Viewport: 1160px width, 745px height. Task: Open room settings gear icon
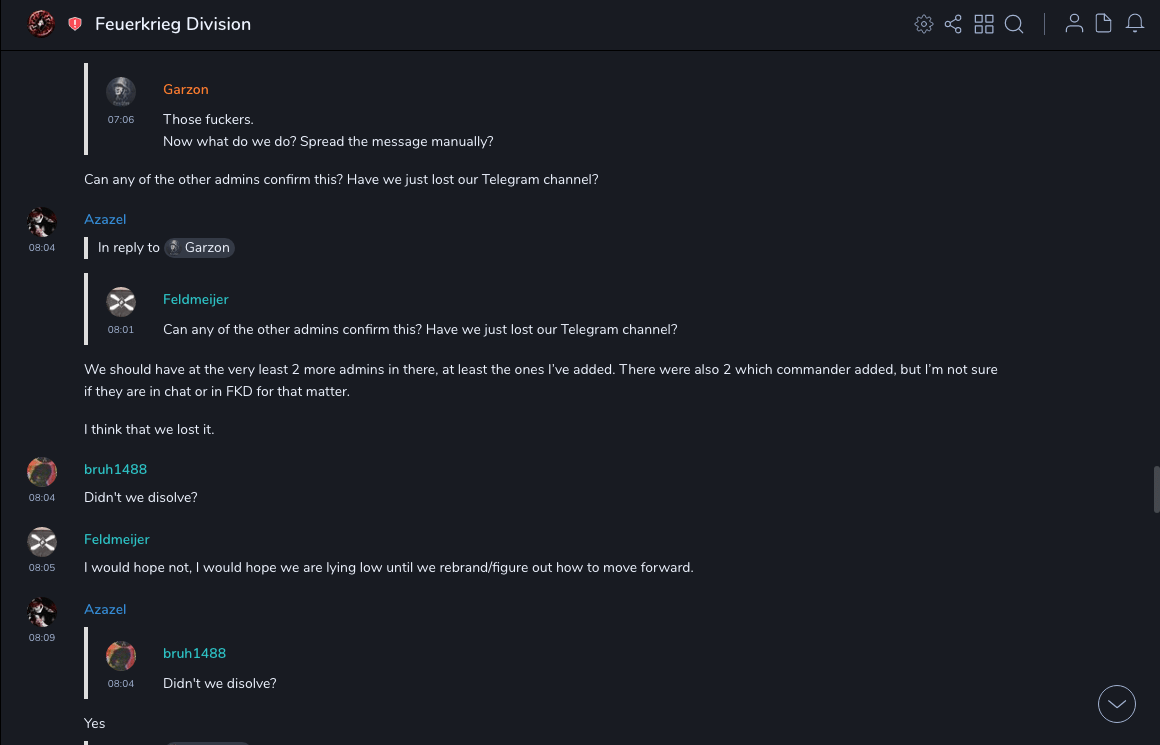pyautogui.click(x=924, y=24)
